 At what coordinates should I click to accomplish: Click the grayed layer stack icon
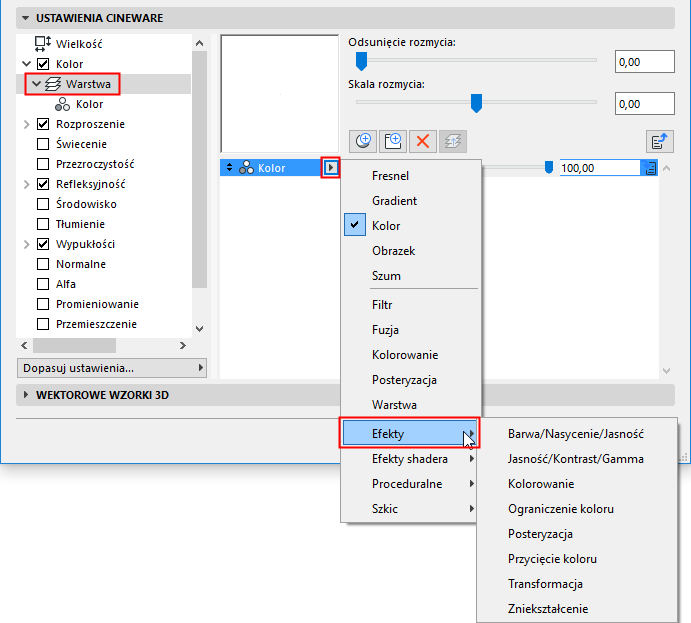pyautogui.click(x=453, y=141)
